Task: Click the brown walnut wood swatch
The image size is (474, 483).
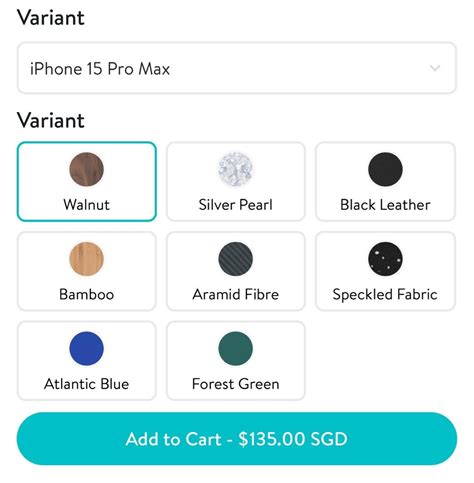Action: [87, 169]
